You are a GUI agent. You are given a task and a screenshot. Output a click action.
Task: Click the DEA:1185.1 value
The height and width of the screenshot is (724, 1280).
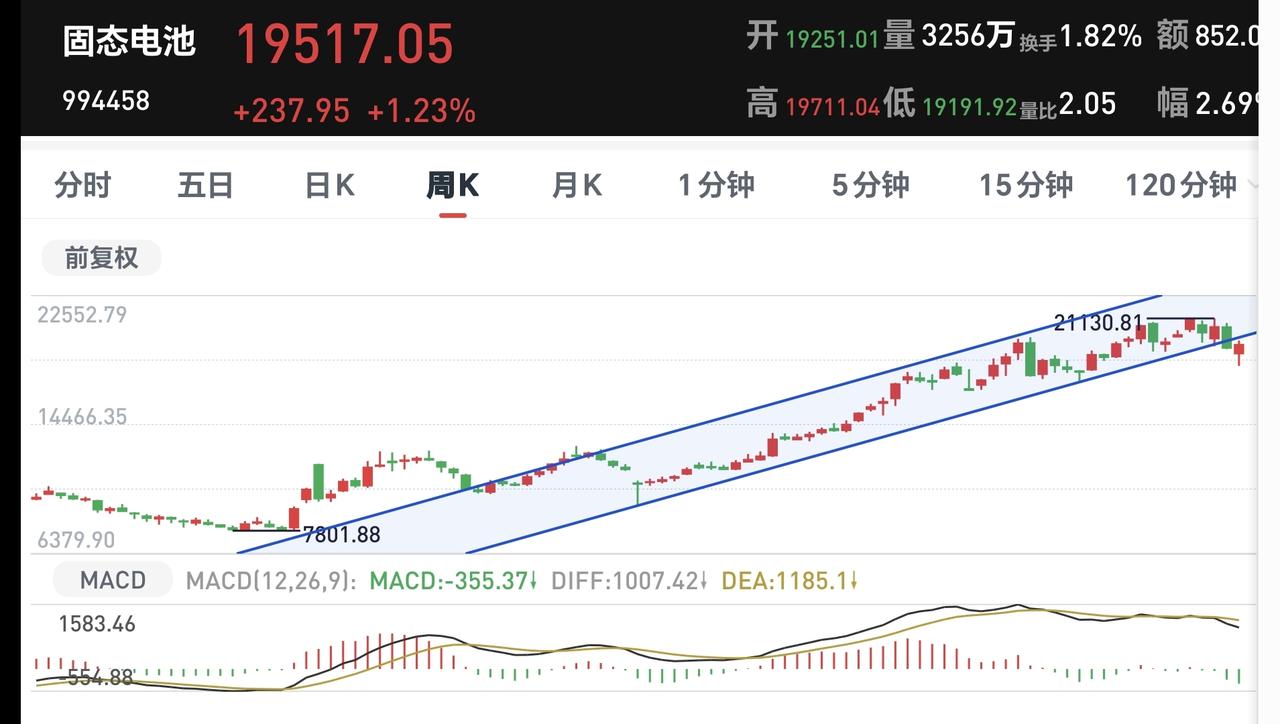tap(790, 580)
